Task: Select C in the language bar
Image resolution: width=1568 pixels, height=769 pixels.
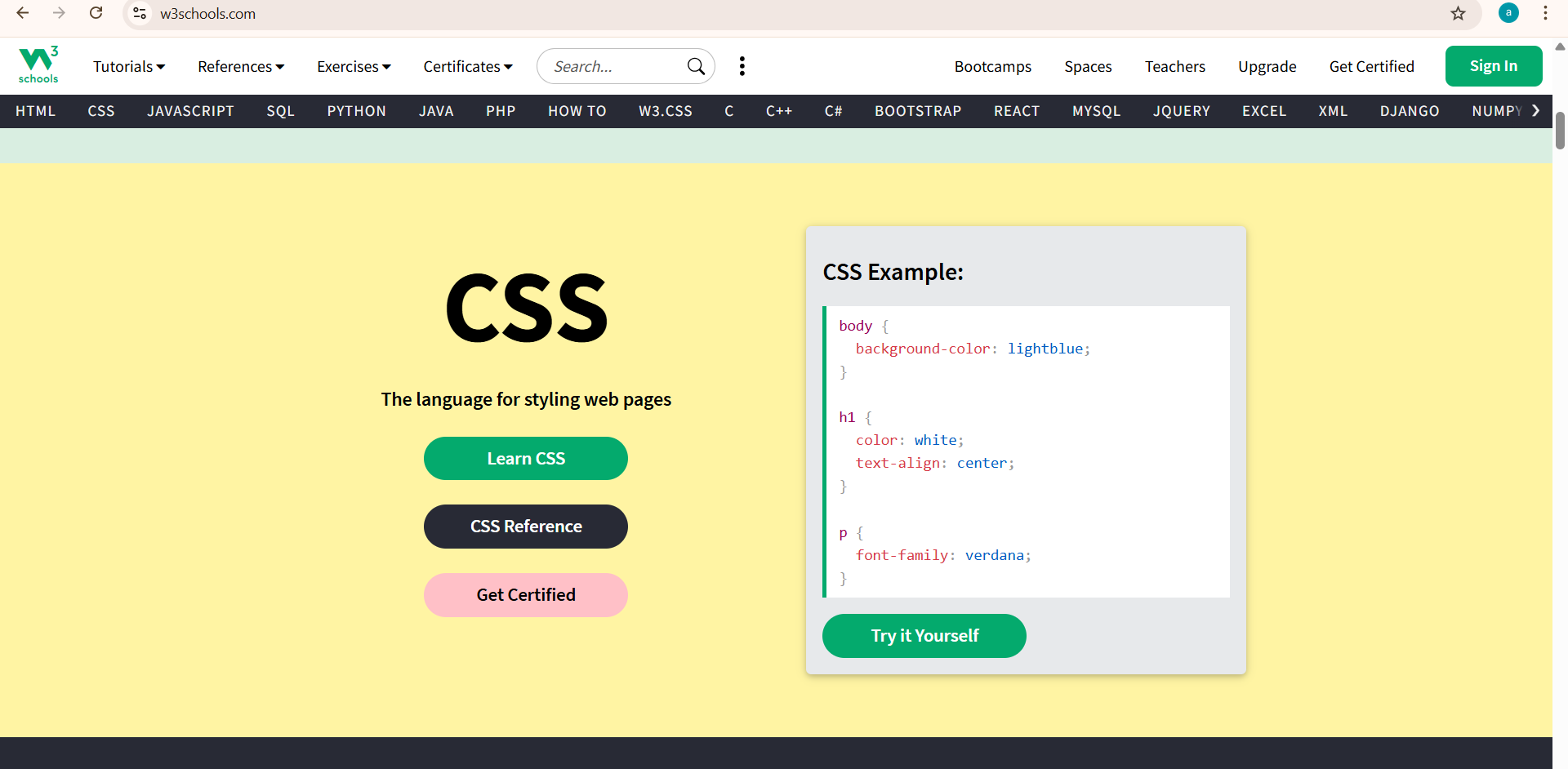Action: [x=729, y=111]
